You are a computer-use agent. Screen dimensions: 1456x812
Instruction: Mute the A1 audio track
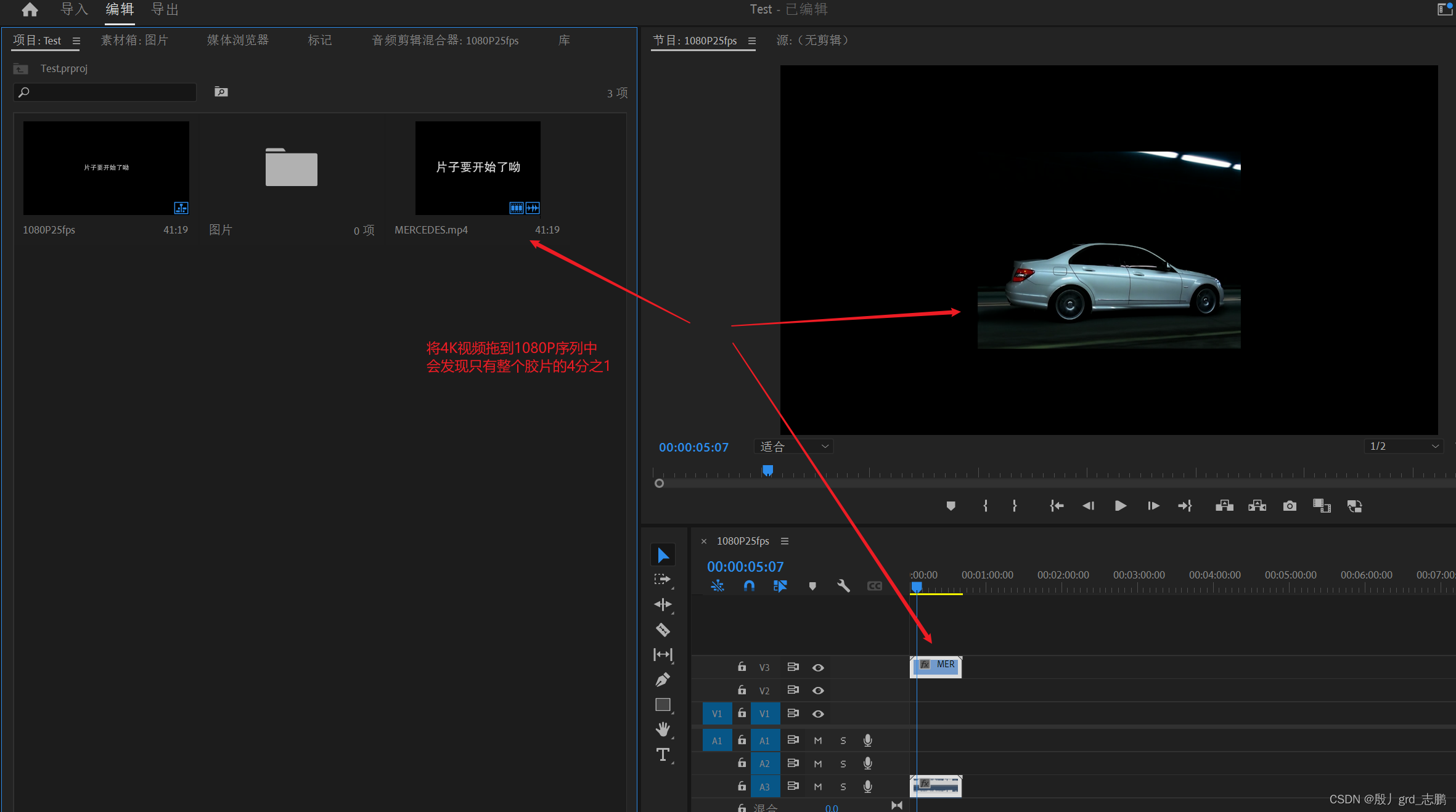tap(818, 740)
